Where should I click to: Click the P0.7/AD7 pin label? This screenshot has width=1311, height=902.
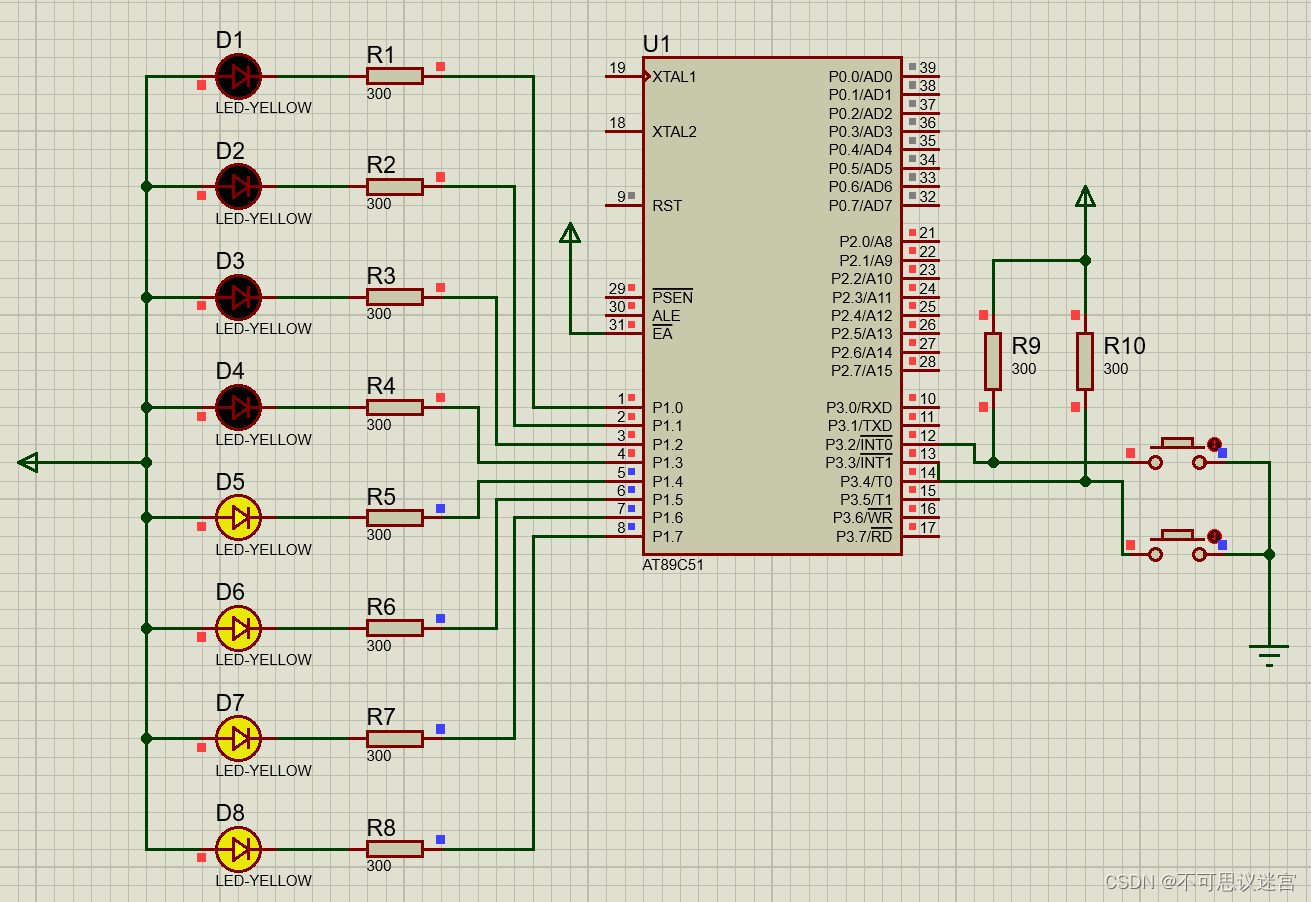tap(860, 205)
